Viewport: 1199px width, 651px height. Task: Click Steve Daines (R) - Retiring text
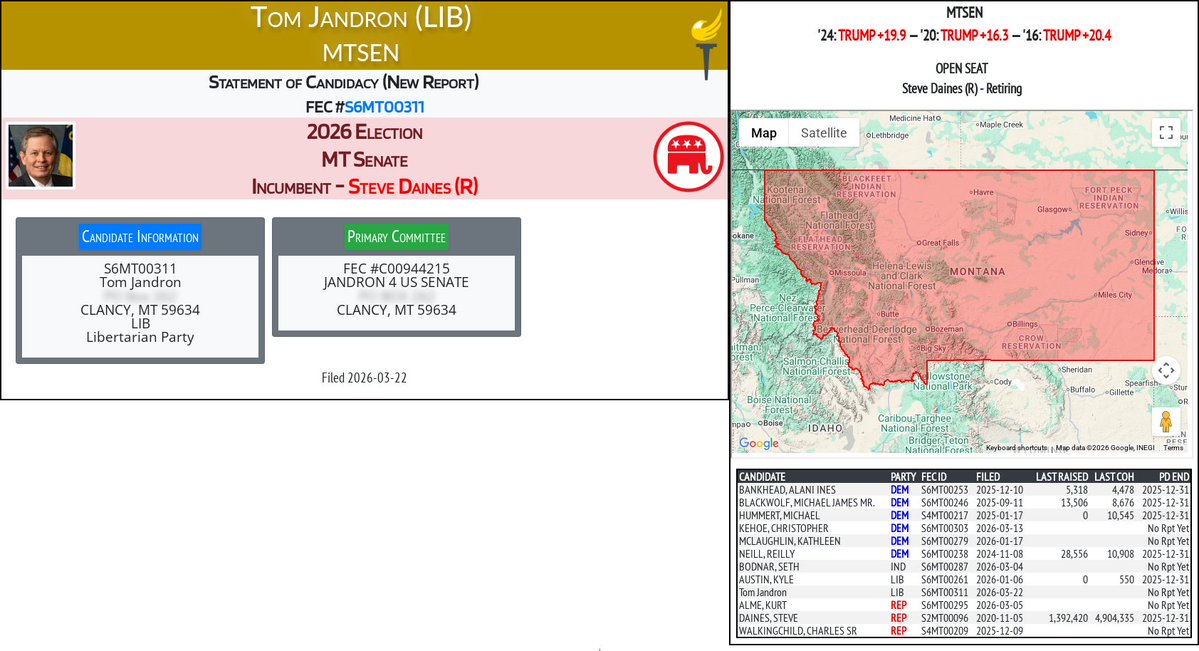(x=962, y=89)
